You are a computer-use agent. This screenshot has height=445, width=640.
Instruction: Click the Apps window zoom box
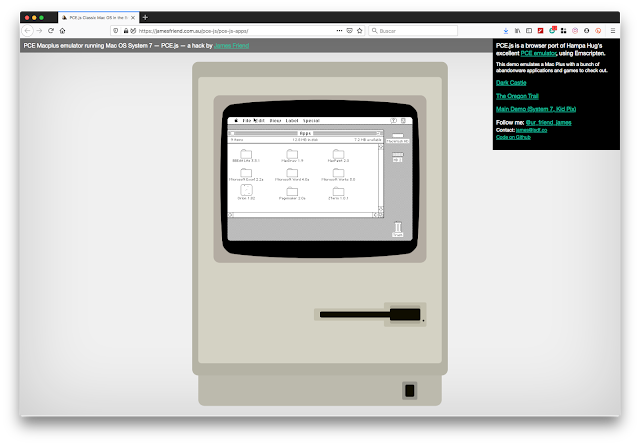(x=378, y=134)
